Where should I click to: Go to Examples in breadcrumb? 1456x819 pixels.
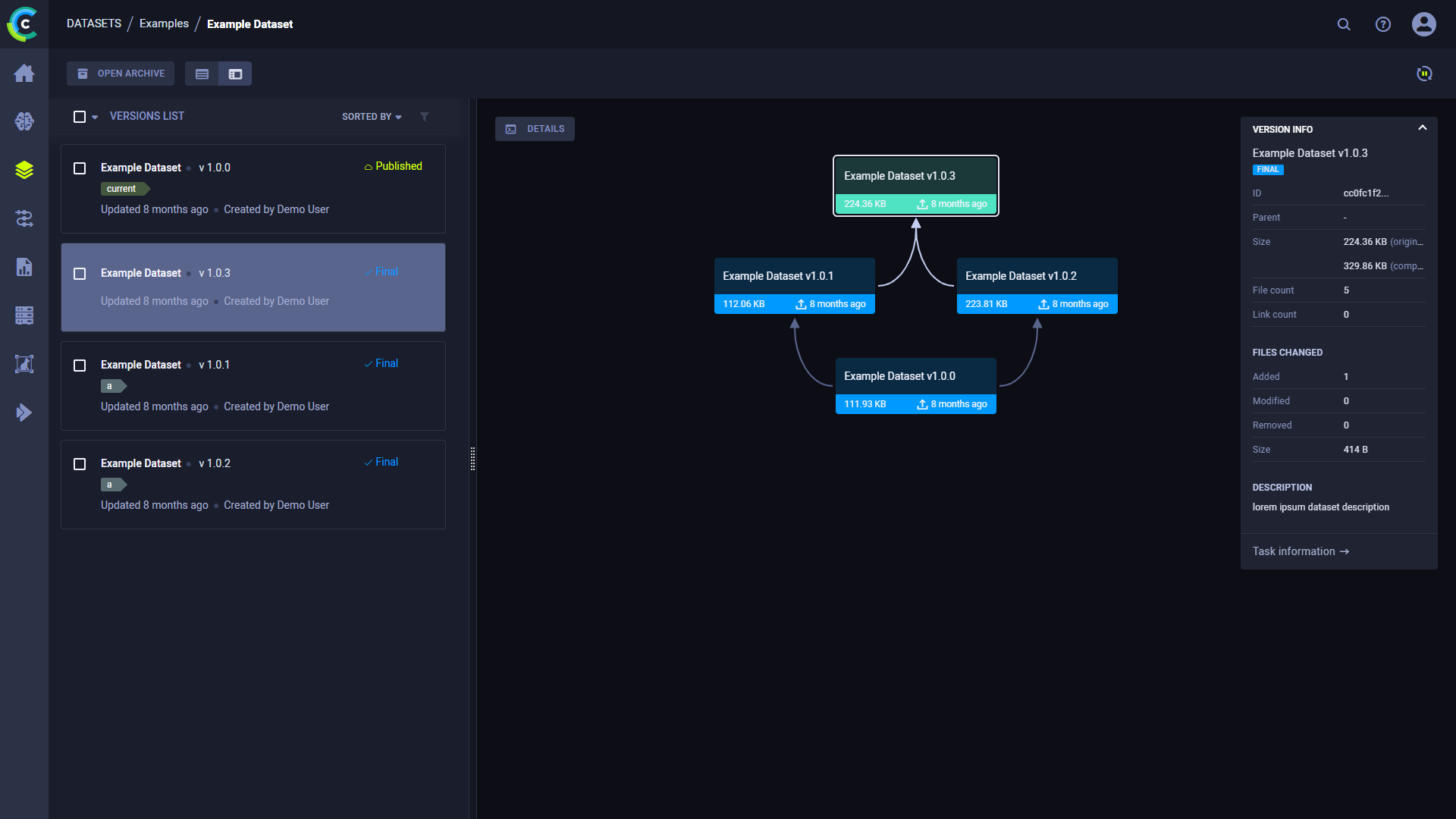pos(164,24)
